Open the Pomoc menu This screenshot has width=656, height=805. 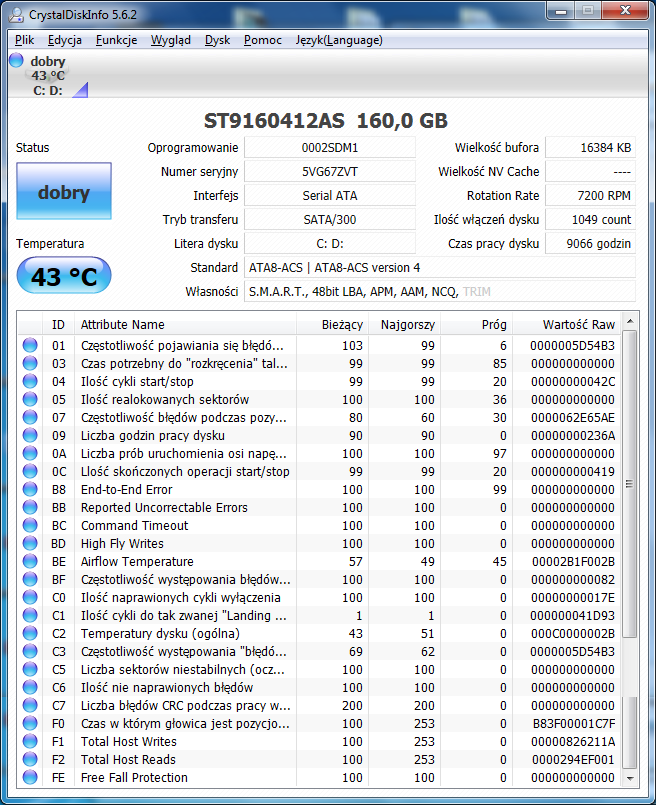coord(263,40)
